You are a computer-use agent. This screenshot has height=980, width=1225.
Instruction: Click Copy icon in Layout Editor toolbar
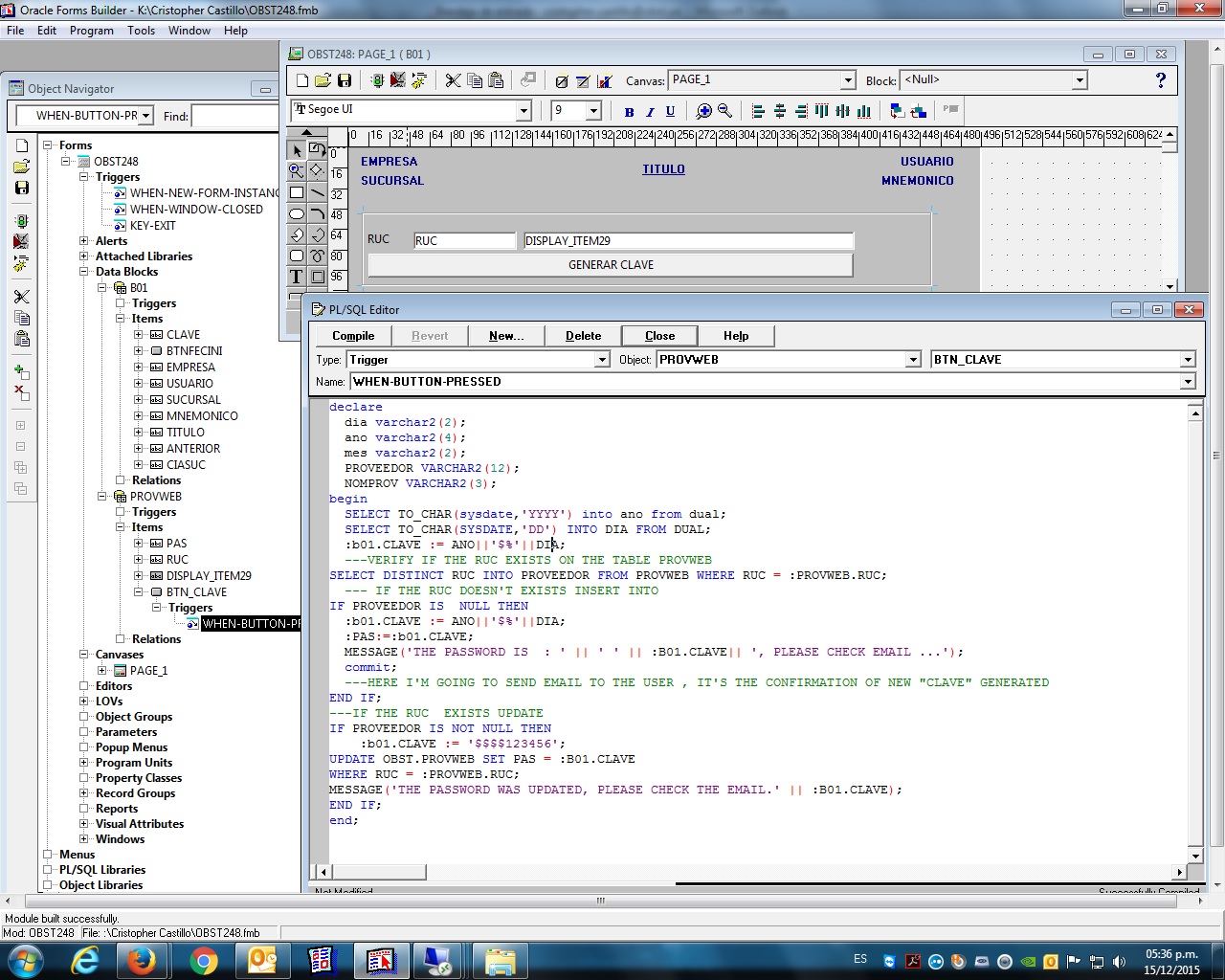click(x=475, y=80)
